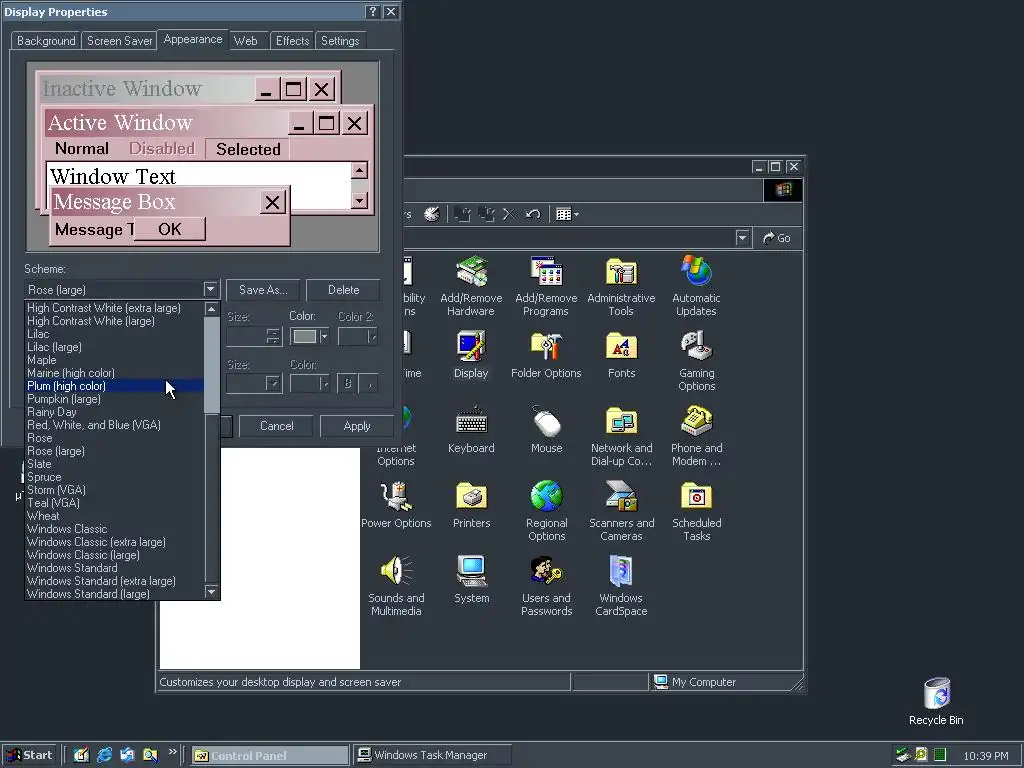The width and height of the screenshot is (1024, 768).
Task: Click the Control Panel taskbar button
Action: coord(270,755)
